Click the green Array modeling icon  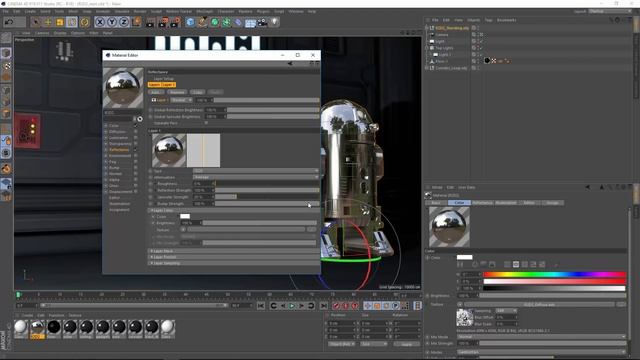coord(226,22)
